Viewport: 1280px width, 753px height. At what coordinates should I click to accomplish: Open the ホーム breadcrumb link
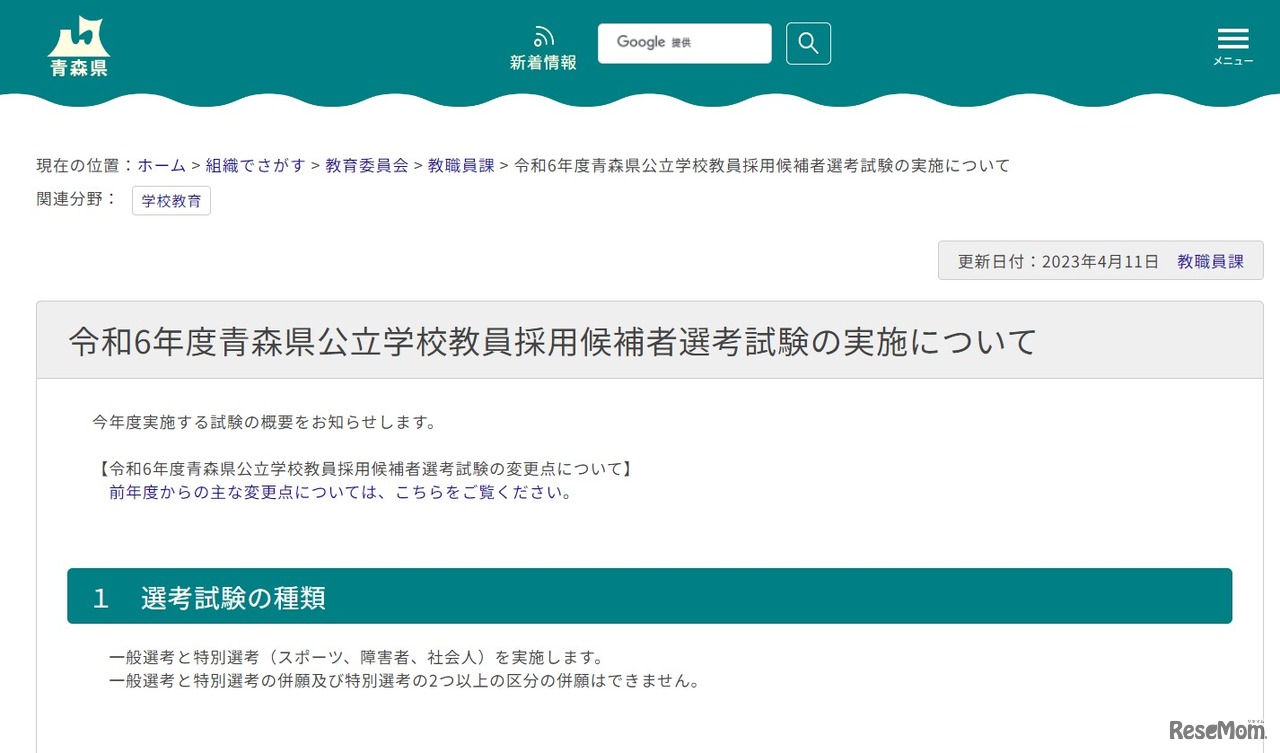click(161, 165)
